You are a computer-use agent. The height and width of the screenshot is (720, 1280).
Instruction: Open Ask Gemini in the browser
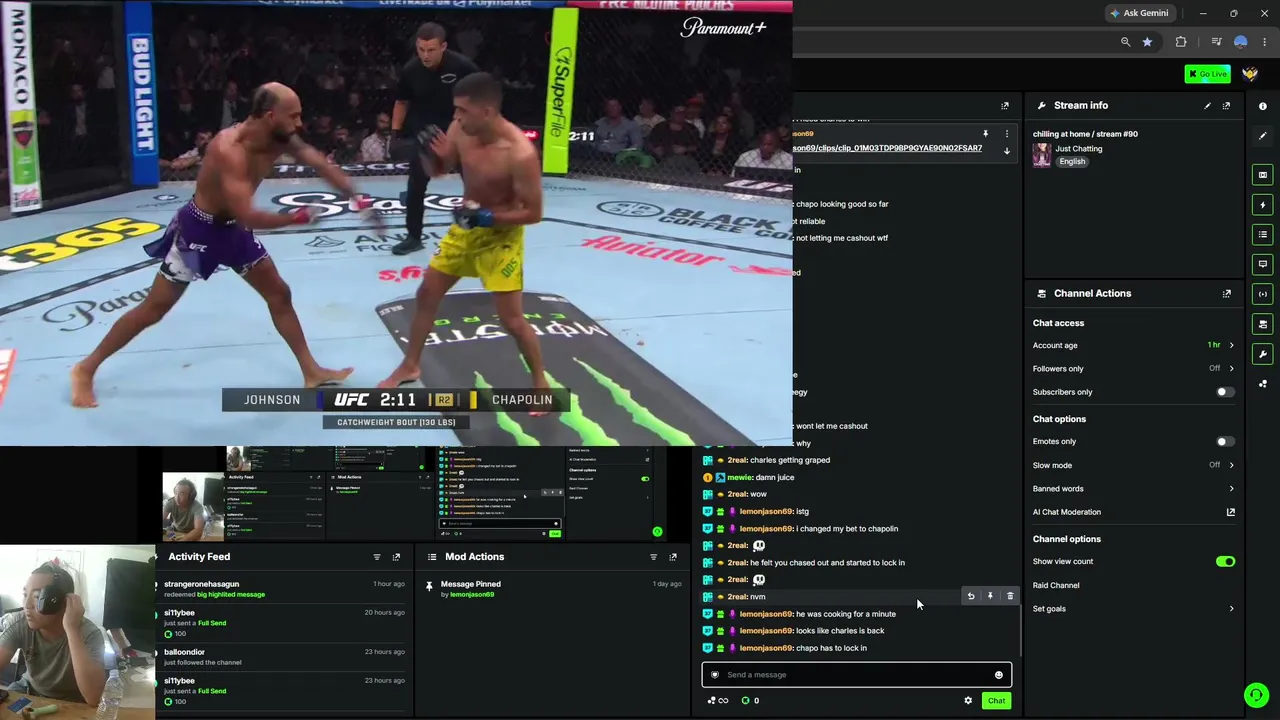pyautogui.click(x=1139, y=13)
